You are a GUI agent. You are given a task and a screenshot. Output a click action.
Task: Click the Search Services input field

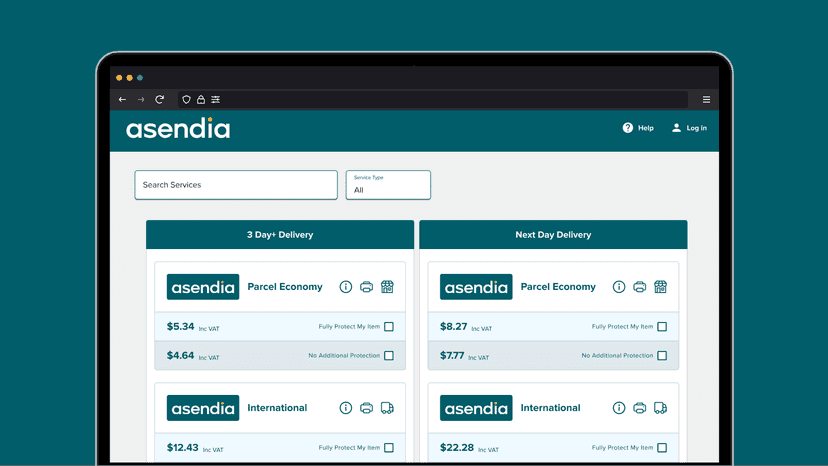pyautogui.click(x=236, y=185)
